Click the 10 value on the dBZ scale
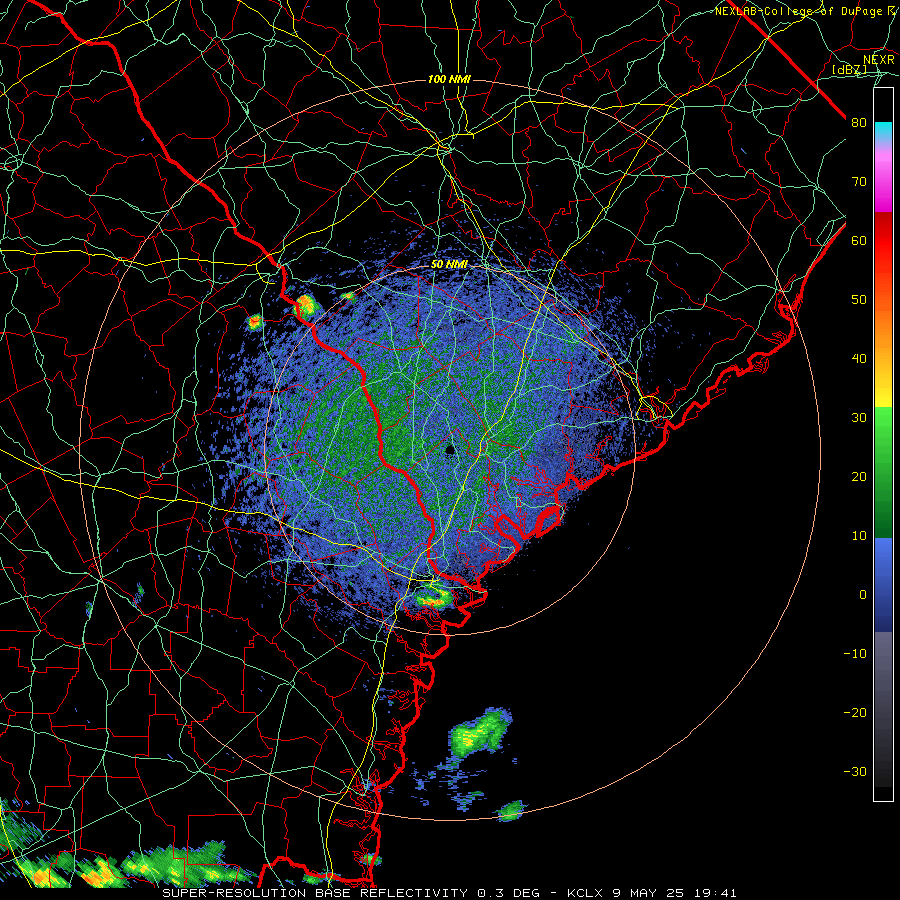This screenshot has height=900, width=900. pyautogui.click(x=859, y=536)
